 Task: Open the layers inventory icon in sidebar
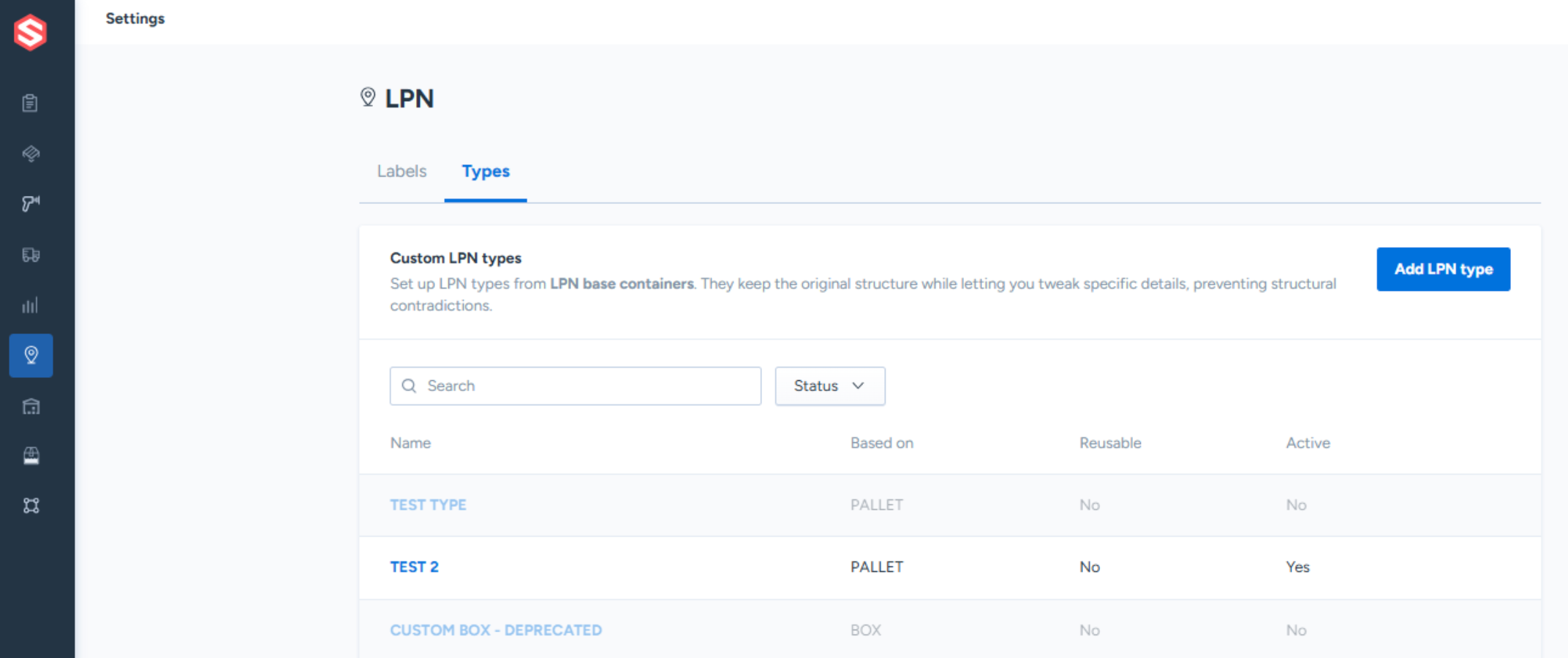(31, 154)
